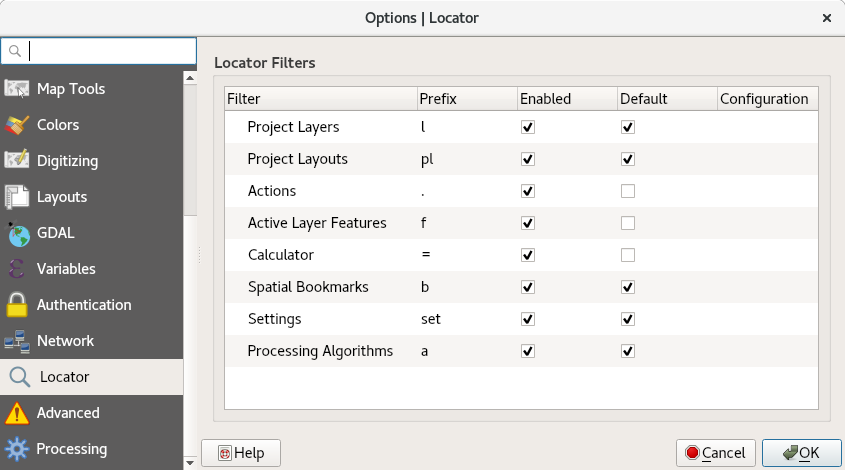Select the Colors paintbrush icon
Viewport: 845px width, 470px height.
pyautogui.click(x=17, y=125)
